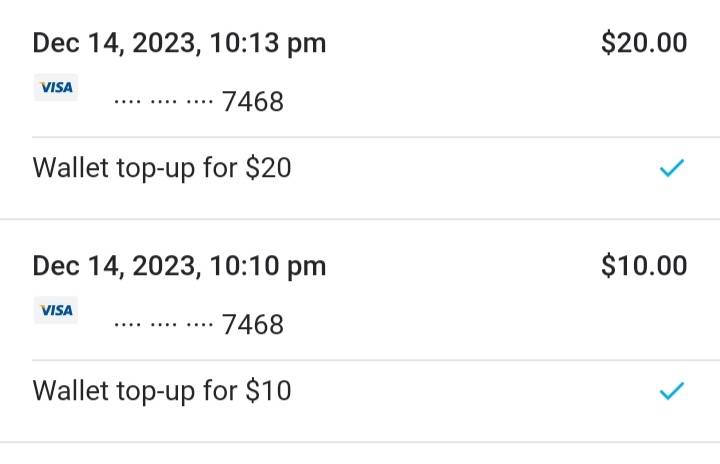Tap the masked card dots in $20.00 transaction
Screen dimensions: 720x464
point(164,102)
